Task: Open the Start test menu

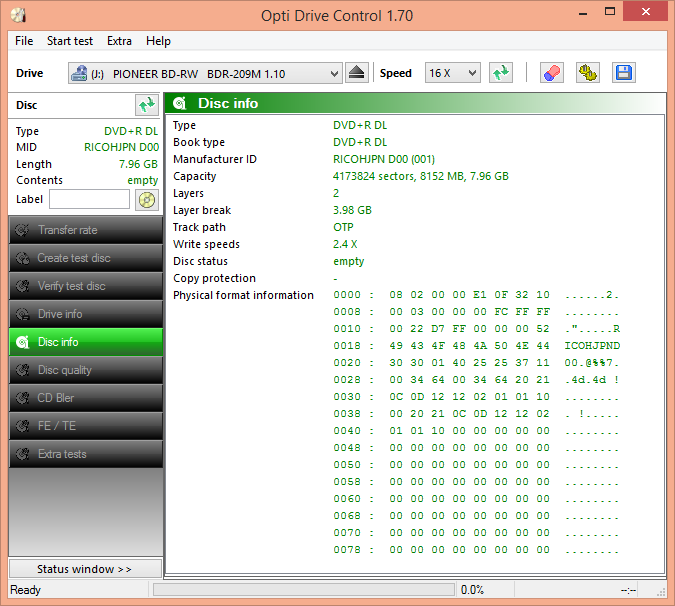Action: click(70, 41)
